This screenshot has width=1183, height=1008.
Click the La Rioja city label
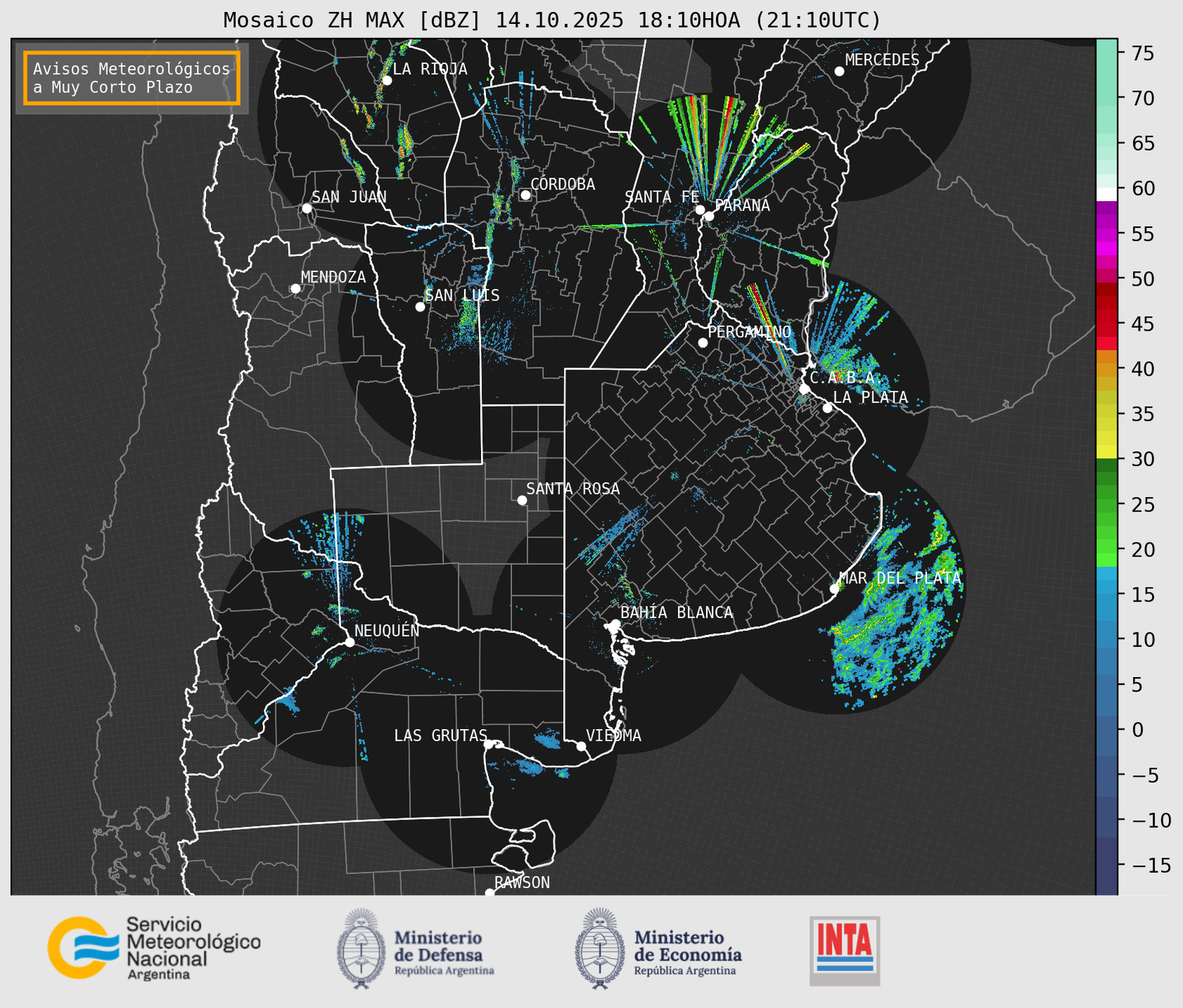pyautogui.click(x=430, y=69)
